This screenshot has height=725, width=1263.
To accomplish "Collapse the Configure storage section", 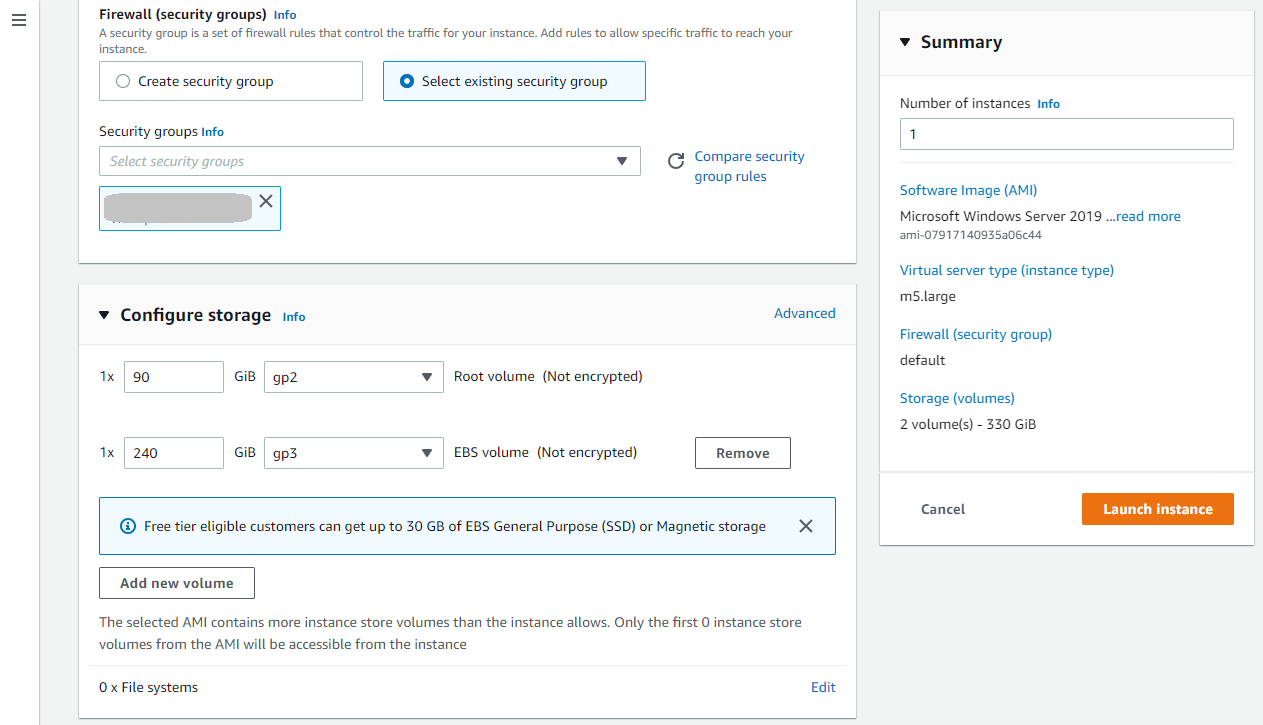I will pos(104,315).
